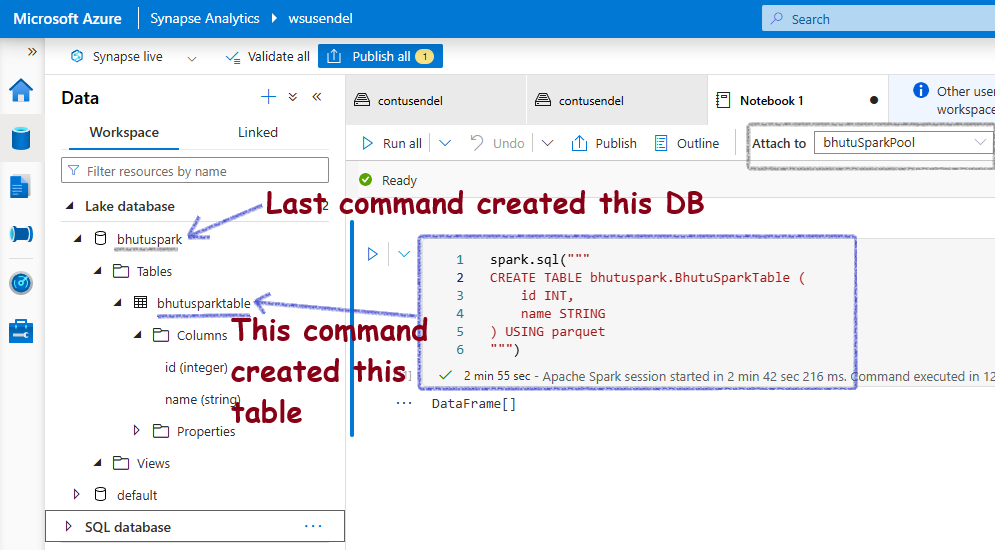Screen dimensions: 995x550
Task: Expand the Properties folder
Action: [136, 430]
